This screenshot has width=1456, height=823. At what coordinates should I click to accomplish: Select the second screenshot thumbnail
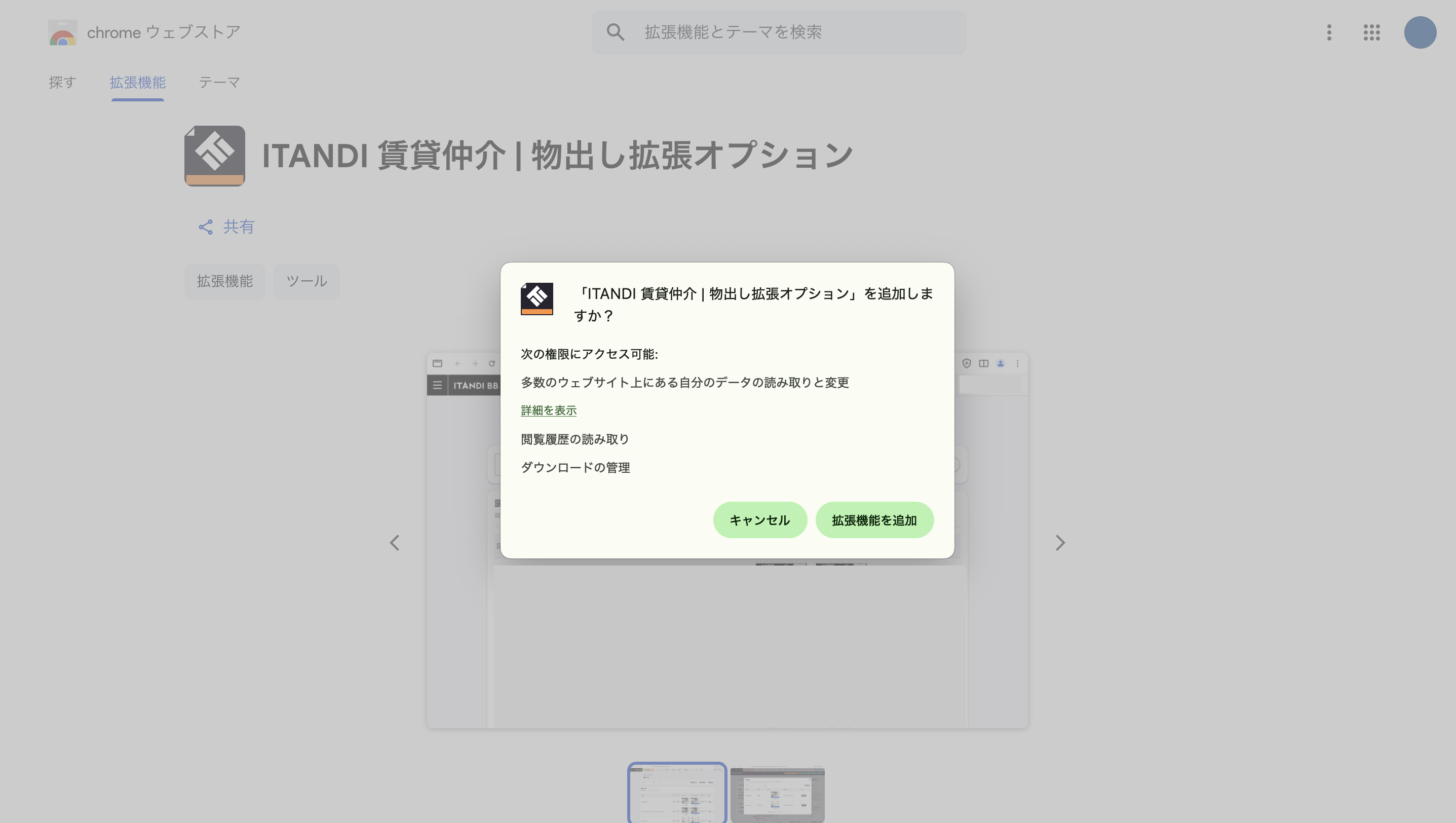[x=777, y=794]
